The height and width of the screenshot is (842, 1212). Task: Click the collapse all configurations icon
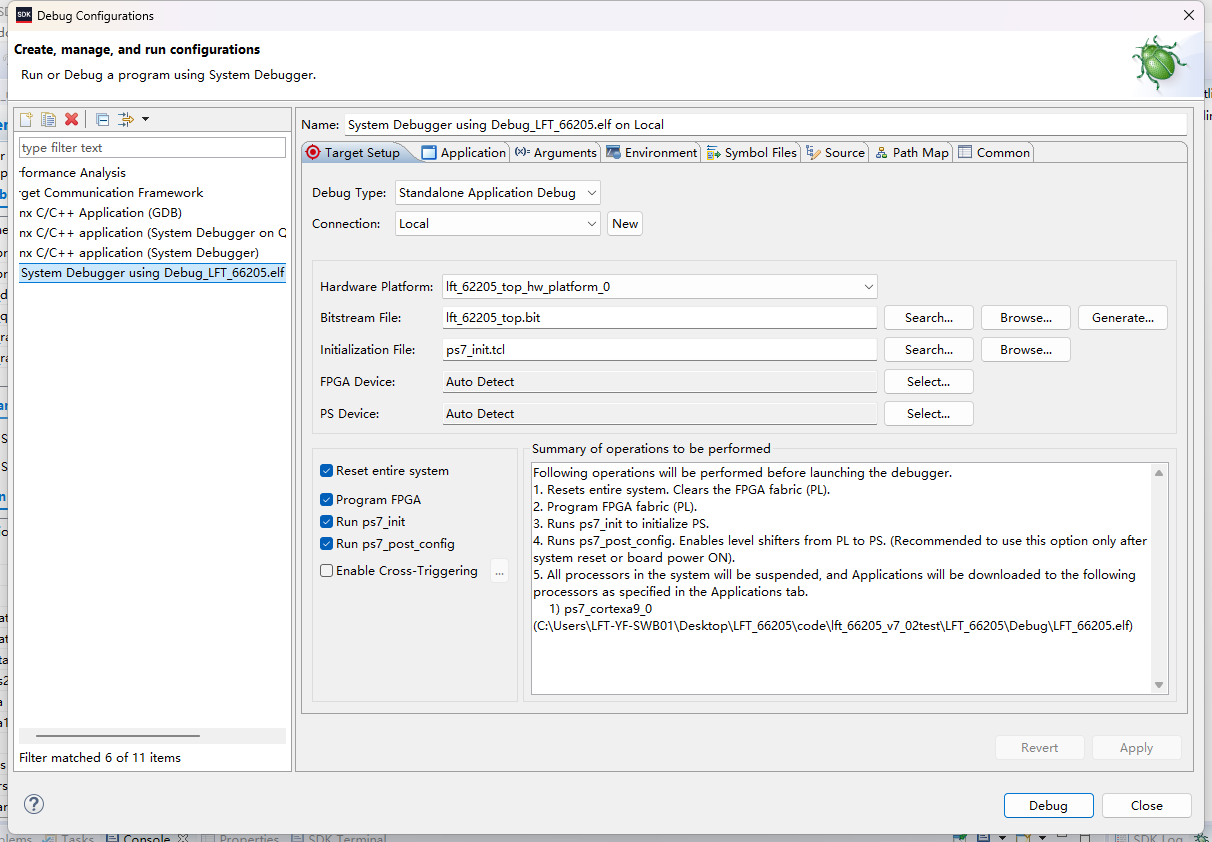tap(102, 120)
